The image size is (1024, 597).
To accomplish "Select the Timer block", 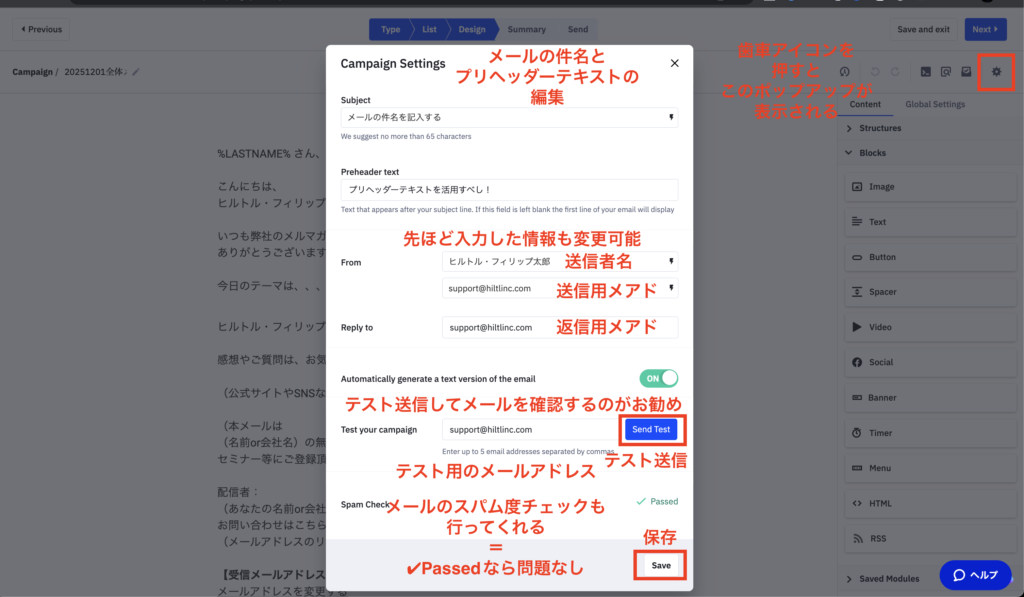I will coord(930,433).
